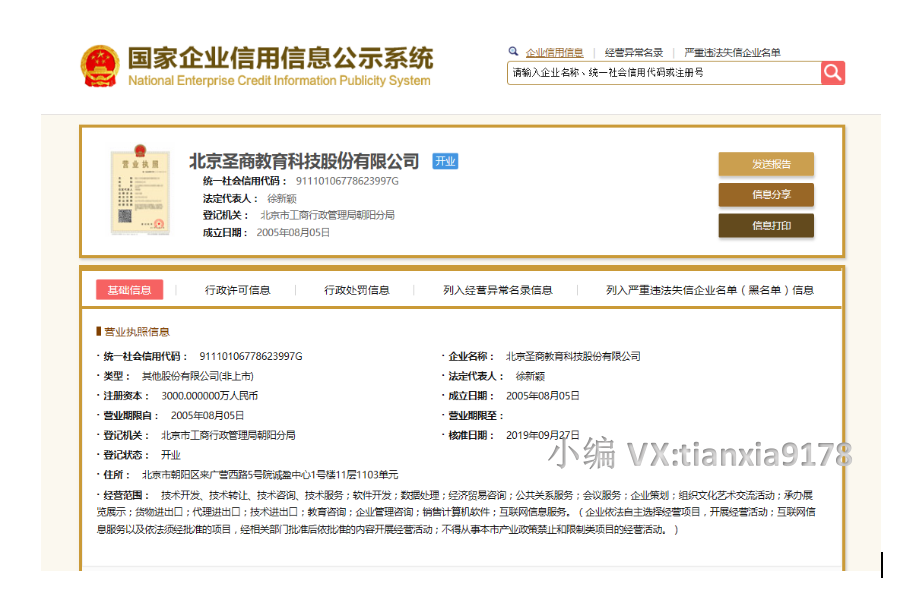Screen dimensions: 918x599
Task: Click the 信息打印 button
Action: click(x=766, y=225)
